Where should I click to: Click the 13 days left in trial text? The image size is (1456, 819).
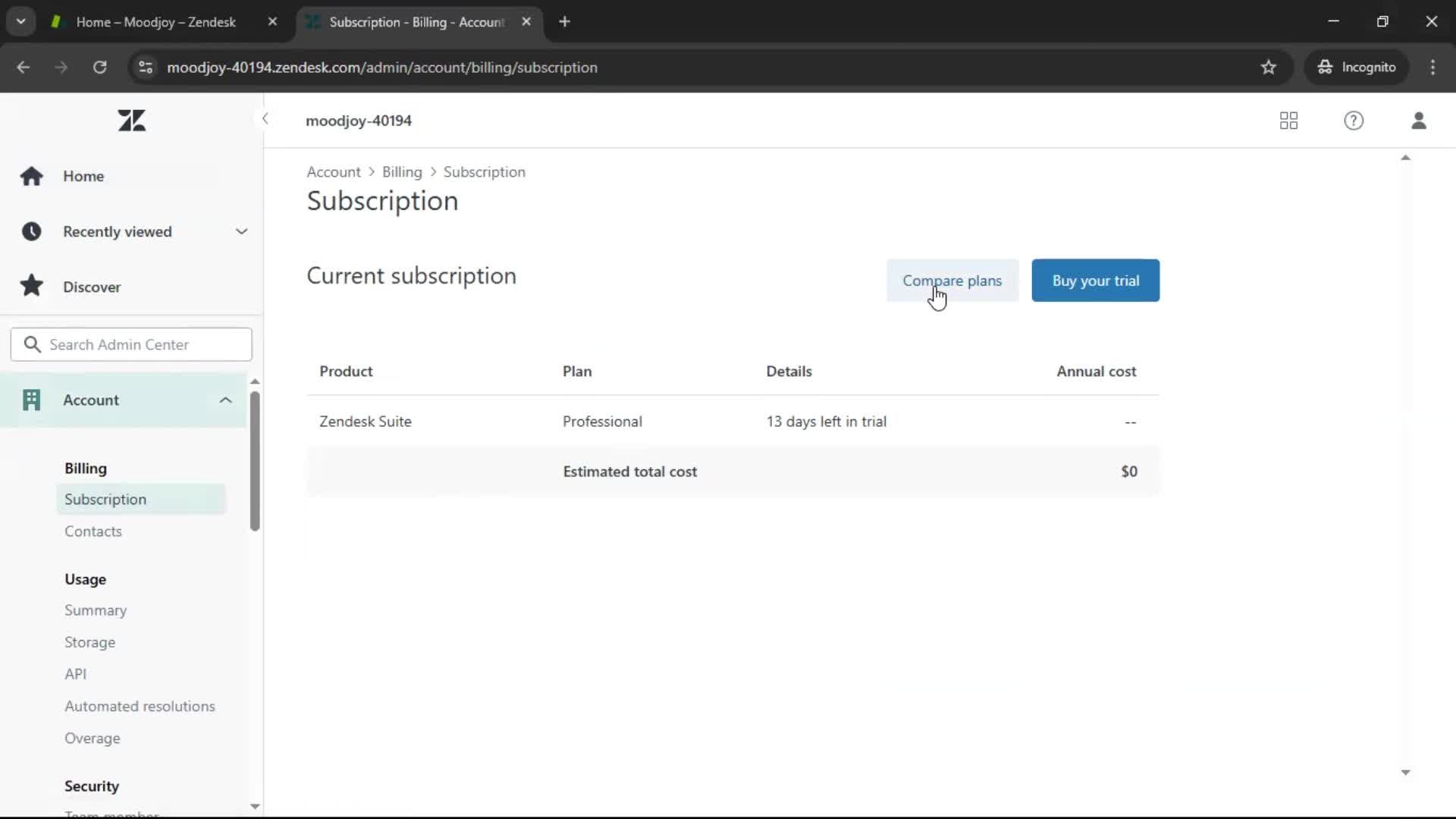pos(826,421)
